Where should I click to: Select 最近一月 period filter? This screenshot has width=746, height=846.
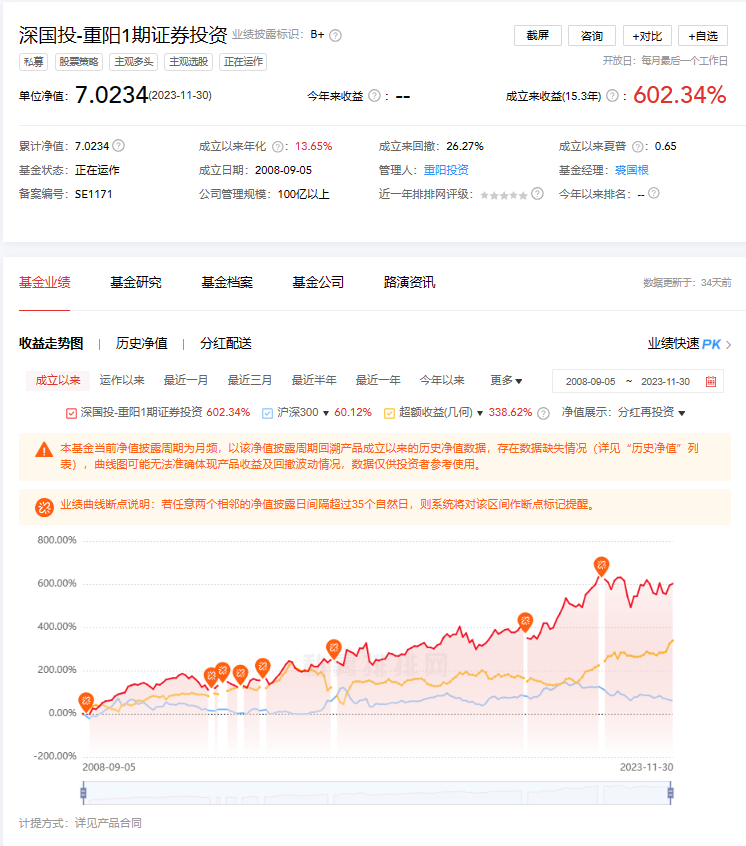click(186, 380)
